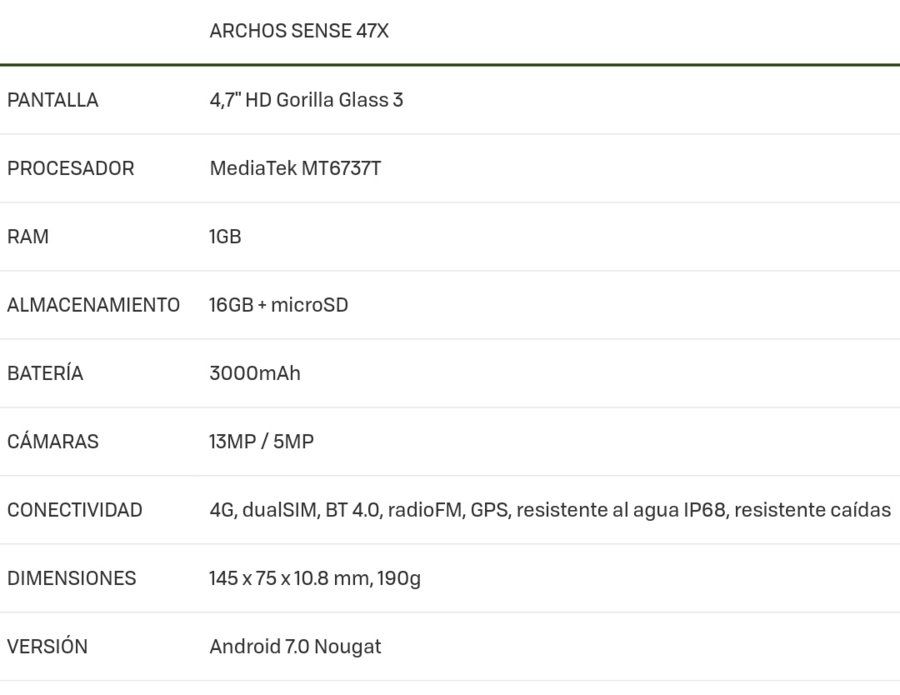
Task: Click the 1GB RAM value
Action: (x=225, y=236)
